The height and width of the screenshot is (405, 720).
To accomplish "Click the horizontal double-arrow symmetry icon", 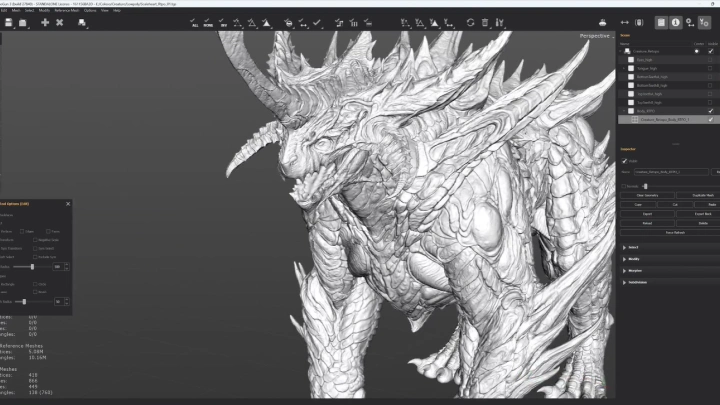I will click(x=624, y=22).
